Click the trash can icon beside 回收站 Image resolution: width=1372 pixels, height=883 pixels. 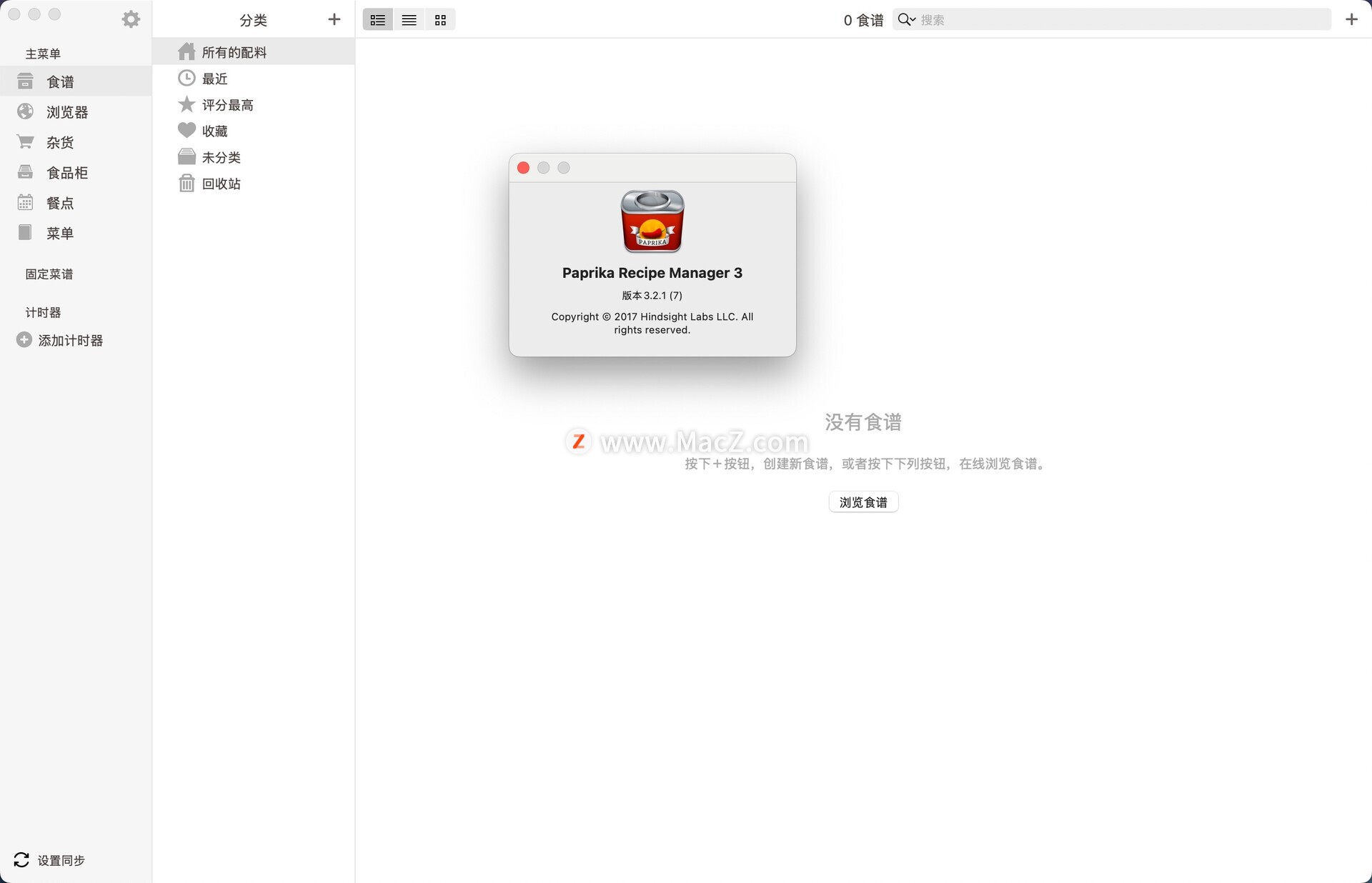[187, 183]
